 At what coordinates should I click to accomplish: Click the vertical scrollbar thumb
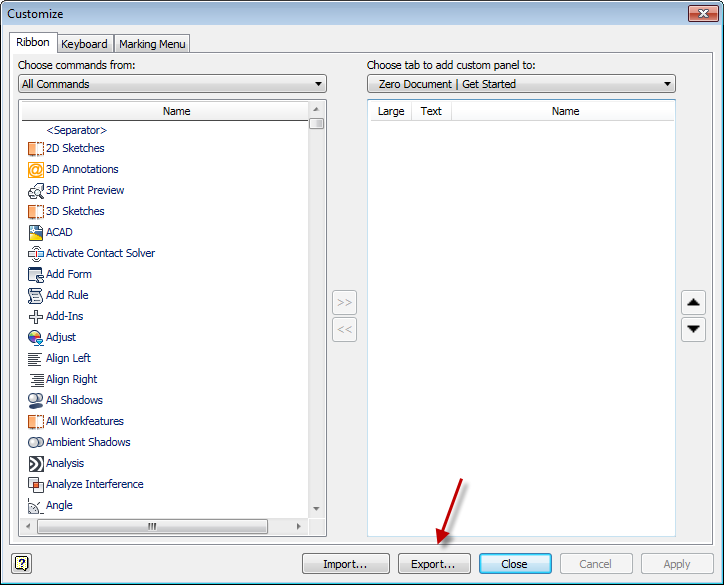[x=316, y=124]
